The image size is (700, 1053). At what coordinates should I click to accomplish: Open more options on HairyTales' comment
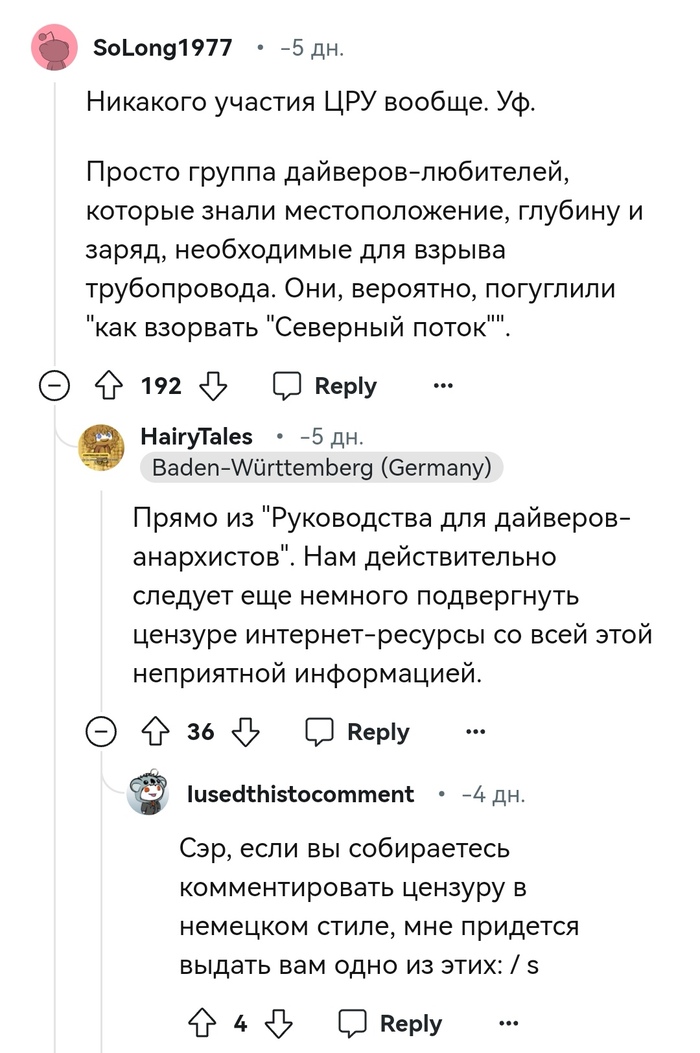tap(475, 732)
